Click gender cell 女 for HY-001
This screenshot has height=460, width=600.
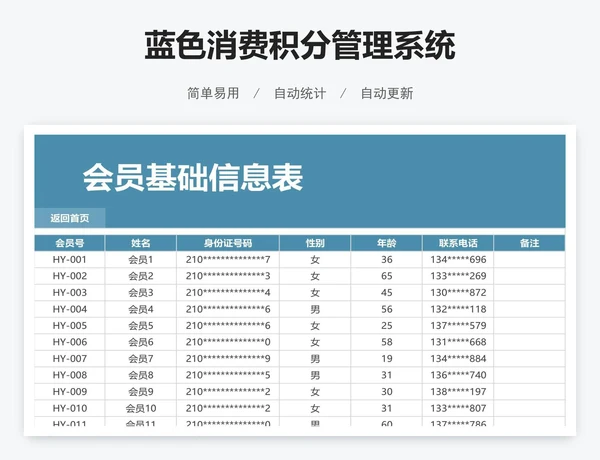pos(315,259)
